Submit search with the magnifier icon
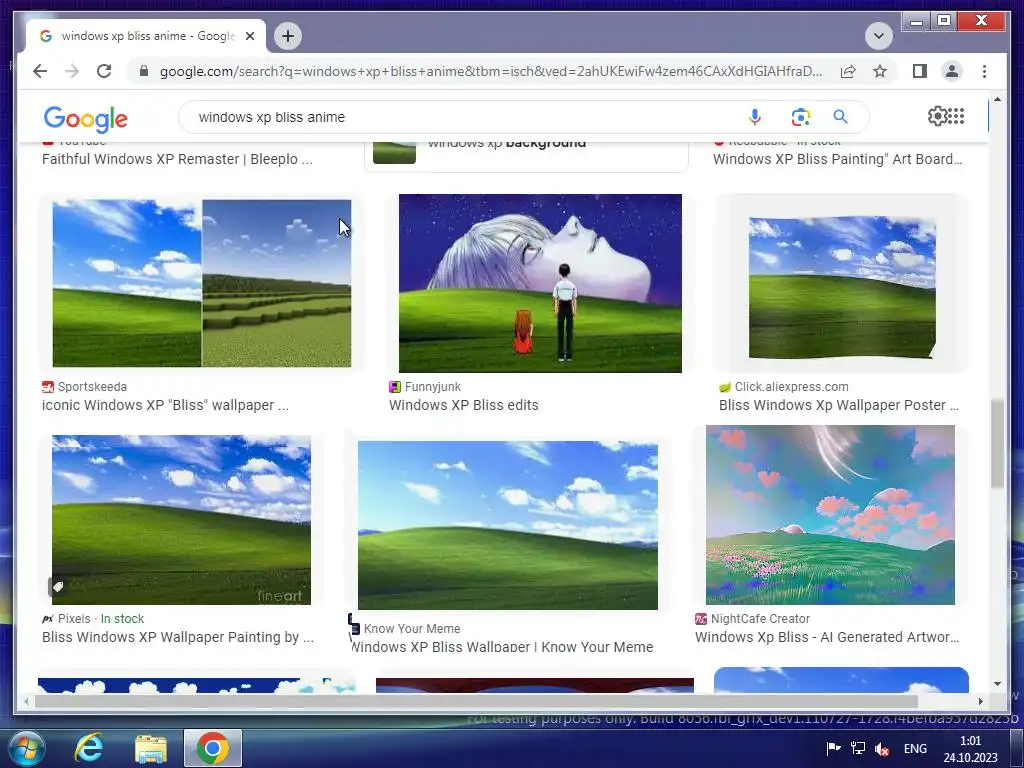Image resolution: width=1024 pixels, height=768 pixels. coord(840,117)
